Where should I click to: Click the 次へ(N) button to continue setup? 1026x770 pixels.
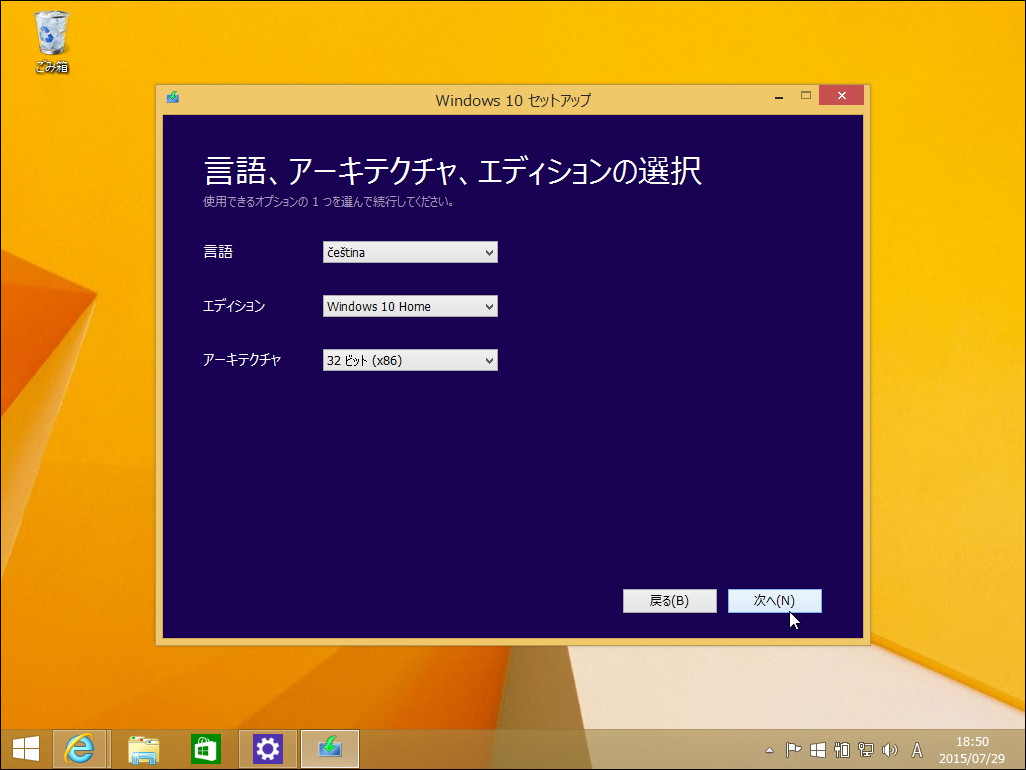point(775,600)
